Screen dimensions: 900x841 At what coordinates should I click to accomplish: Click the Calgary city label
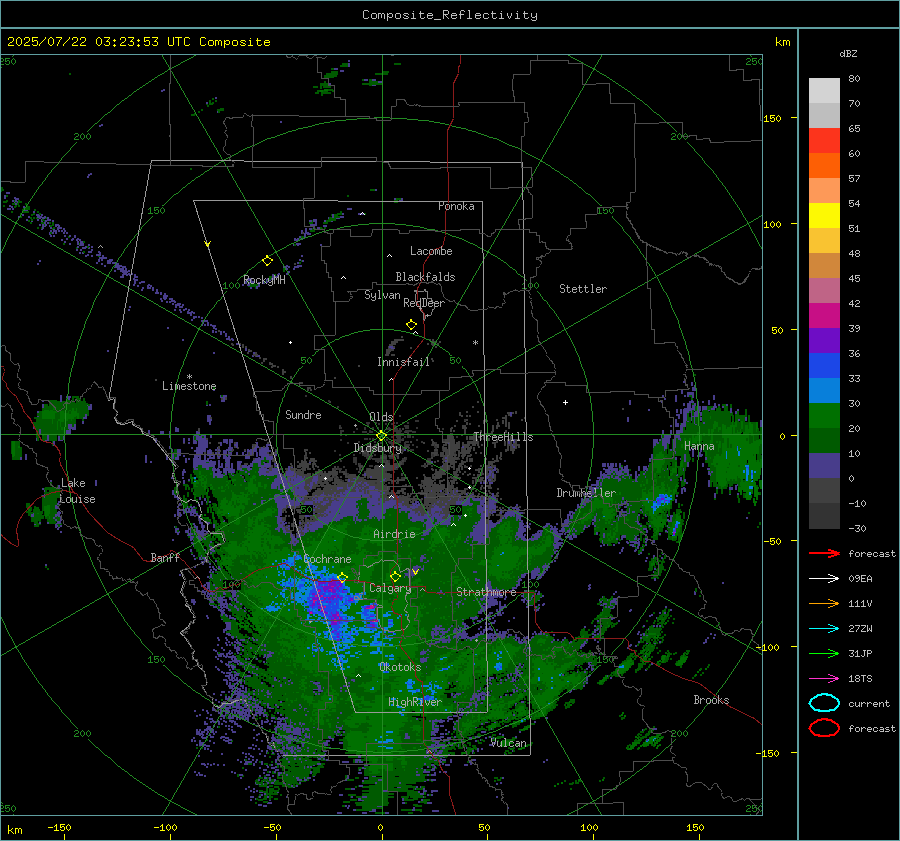pyautogui.click(x=390, y=588)
